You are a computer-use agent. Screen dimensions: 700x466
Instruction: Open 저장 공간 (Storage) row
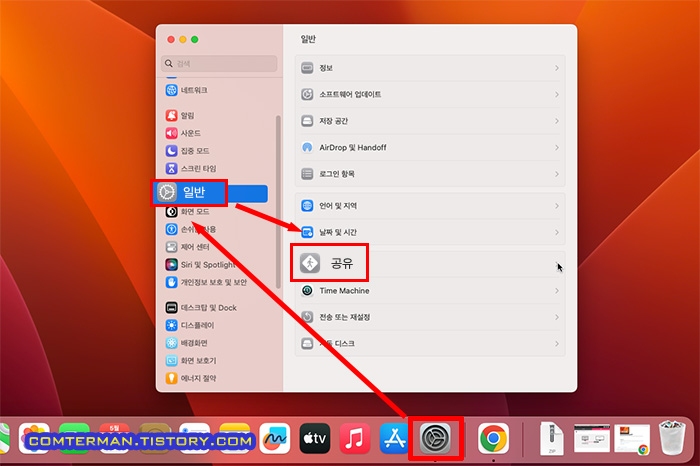[x=430, y=121]
